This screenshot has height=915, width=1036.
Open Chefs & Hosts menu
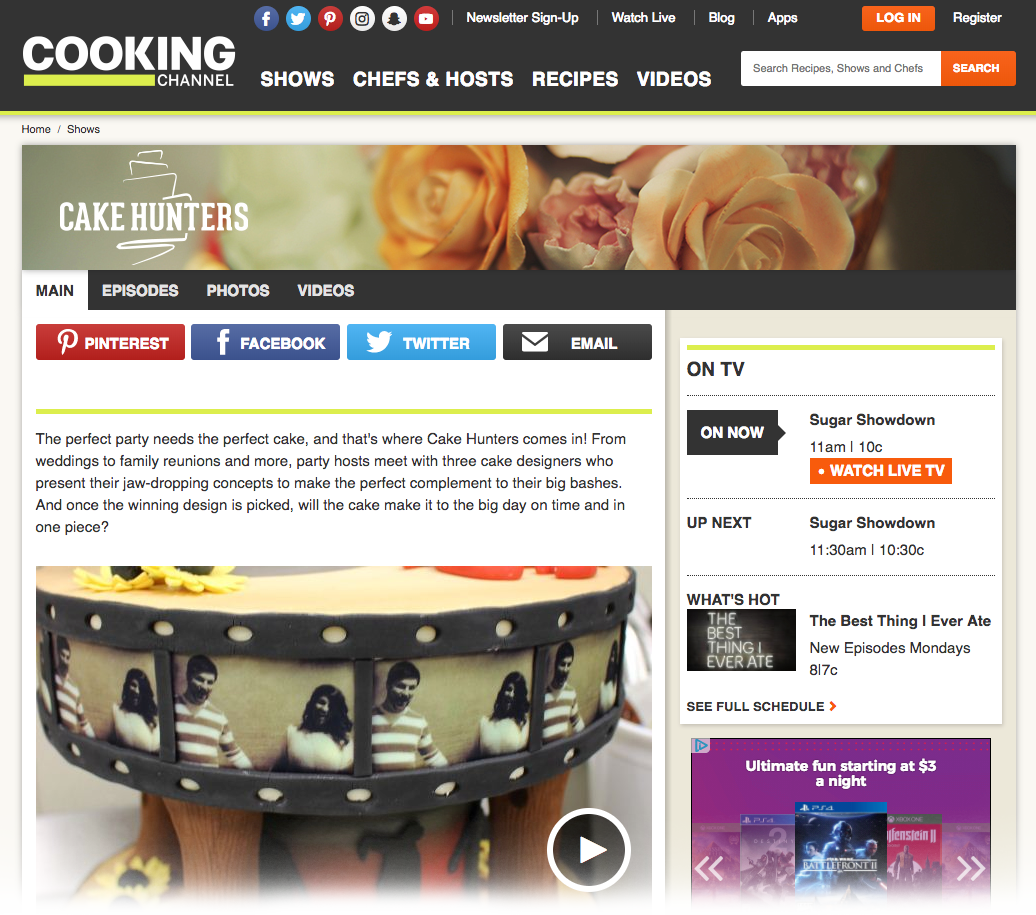click(x=433, y=79)
